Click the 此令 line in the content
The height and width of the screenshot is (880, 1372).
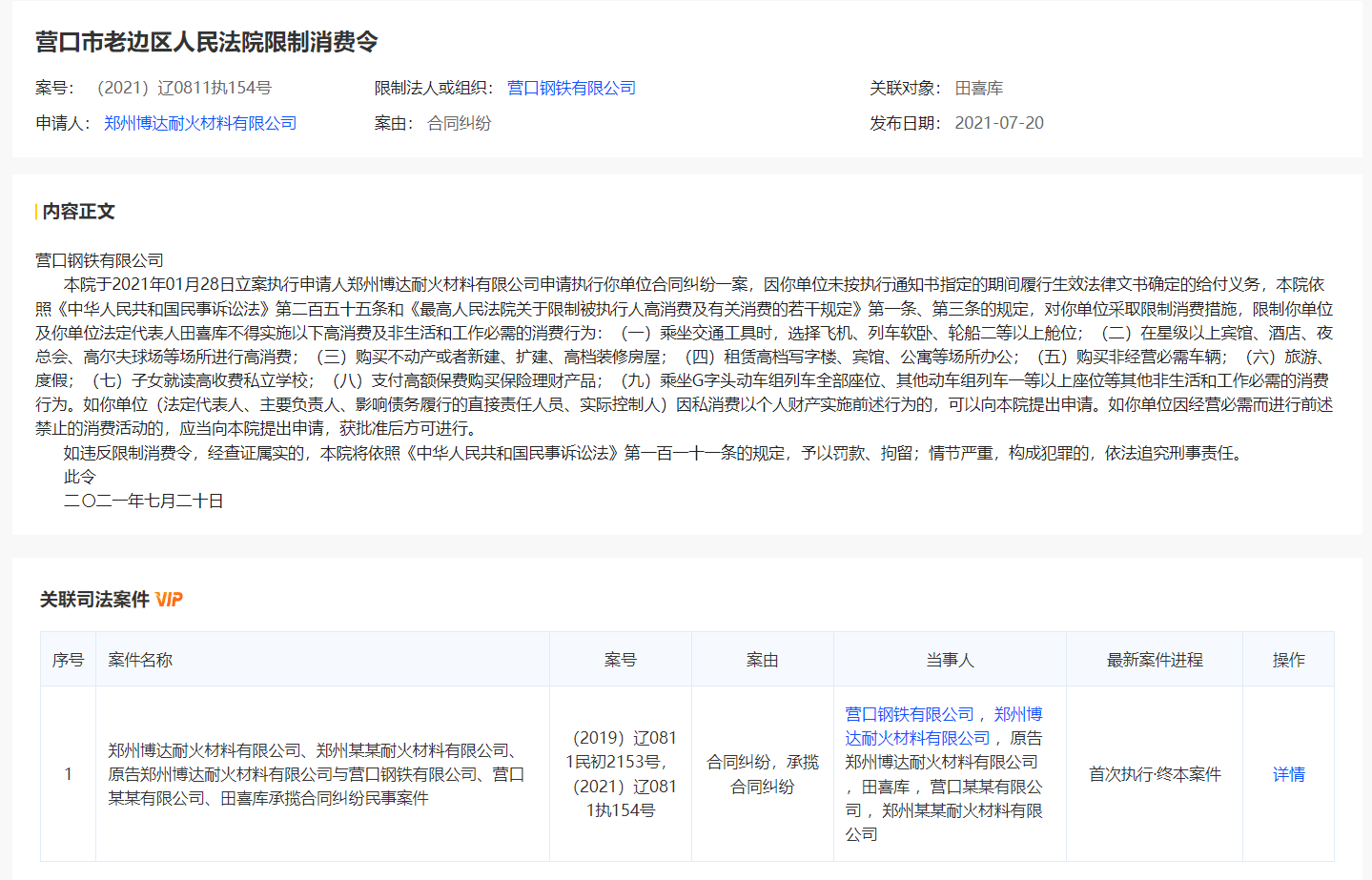80,477
